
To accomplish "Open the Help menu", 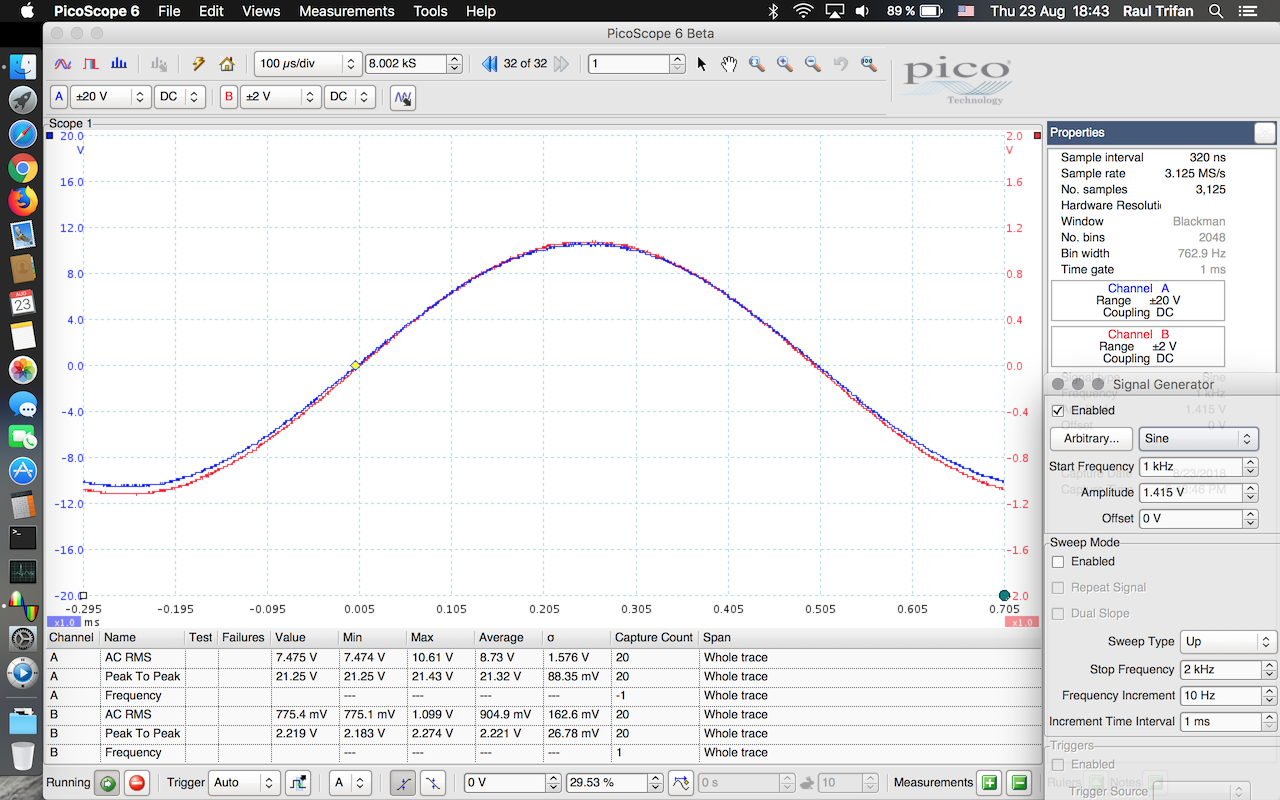I will coord(481,11).
